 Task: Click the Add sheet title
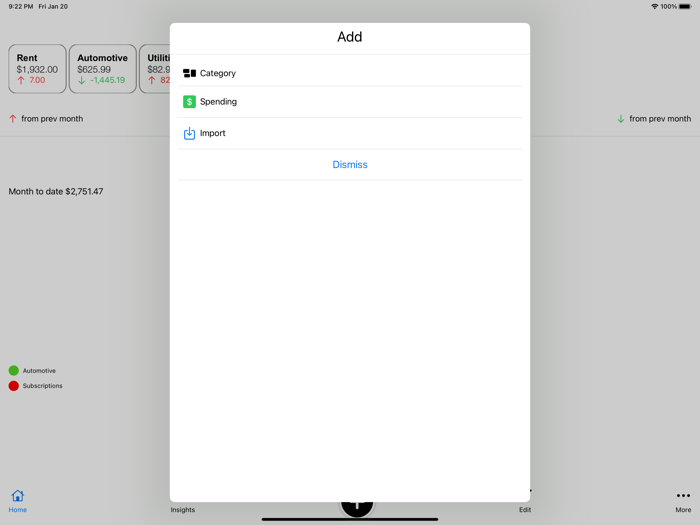tap(350, 37)
